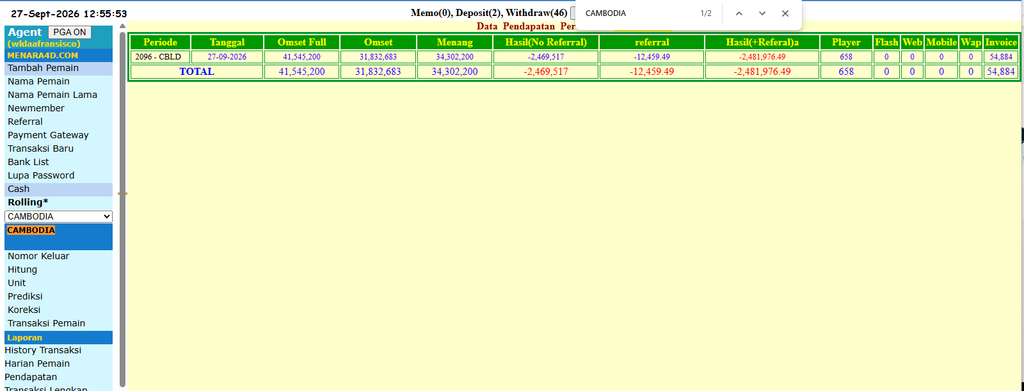This screenshot has width=1024, height=391.
Task: Click the Periode column header
Action: (160, 42)
